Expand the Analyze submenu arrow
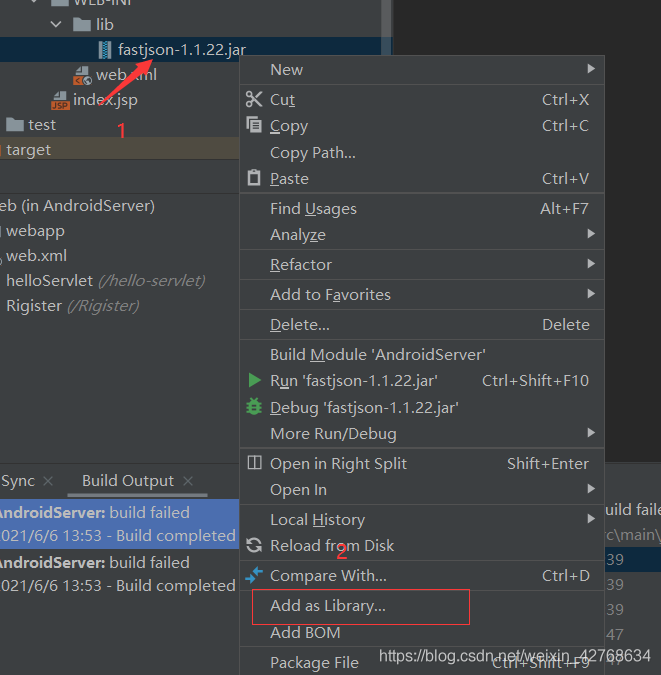 (x=591, y=234)
